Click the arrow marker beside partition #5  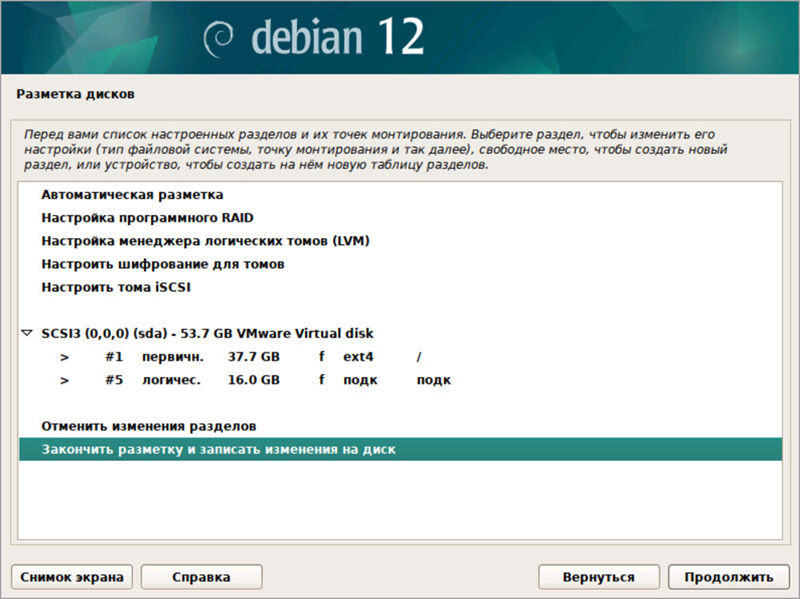64,380
